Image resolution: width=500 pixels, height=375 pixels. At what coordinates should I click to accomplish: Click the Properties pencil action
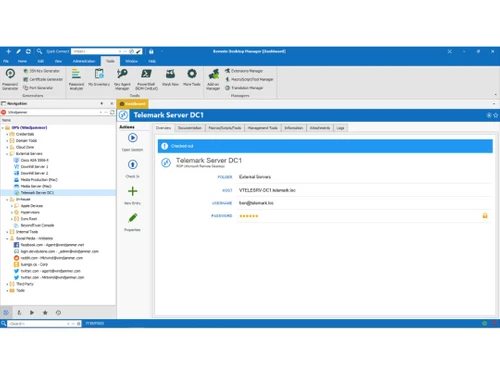point(132,222)
